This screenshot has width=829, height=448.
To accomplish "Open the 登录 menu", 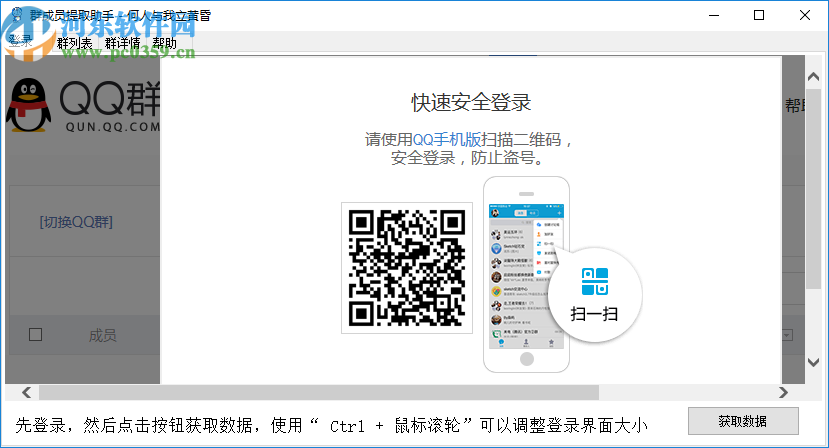I will 21,42.
